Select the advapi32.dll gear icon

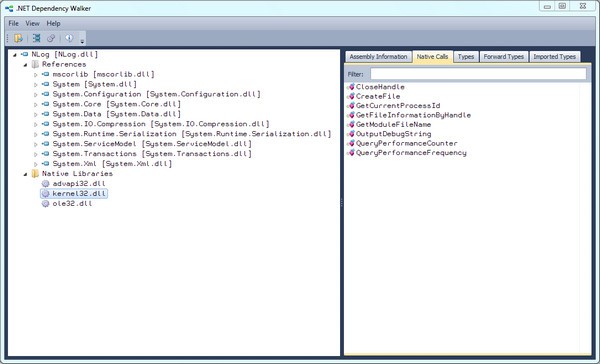46,184
